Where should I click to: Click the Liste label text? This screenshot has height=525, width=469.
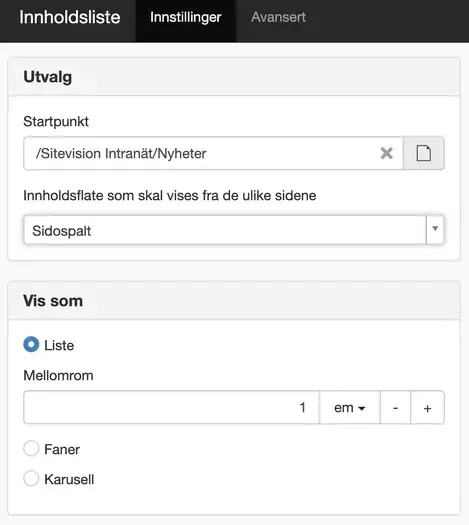point(59,345)
